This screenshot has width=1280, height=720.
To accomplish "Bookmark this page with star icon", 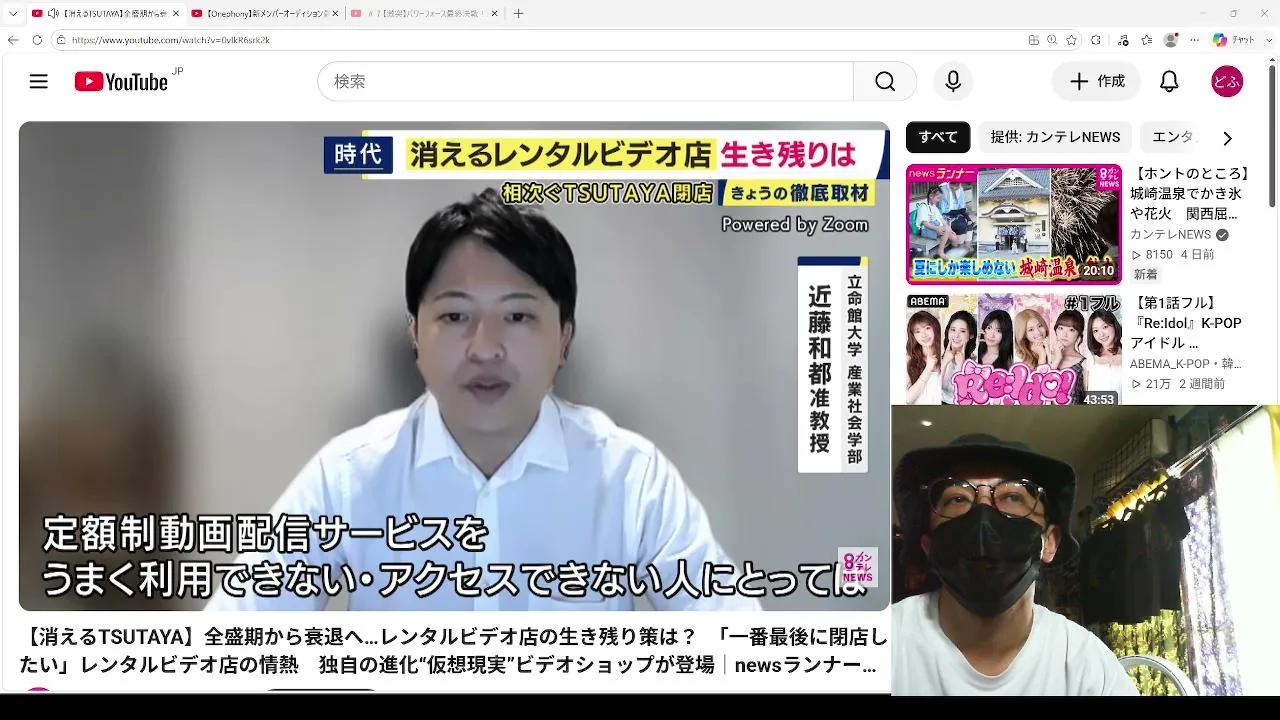I will pyautogui.click(x=1072, y=40).
